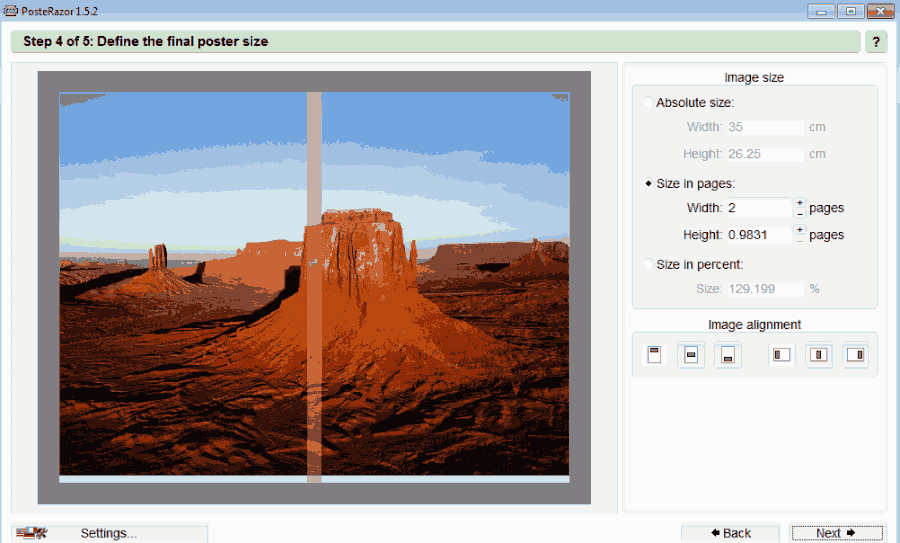Increase pages width with plus stepper
Viewport: 900px width, 543px height.
pyautogui.click(x=800, y=203)
